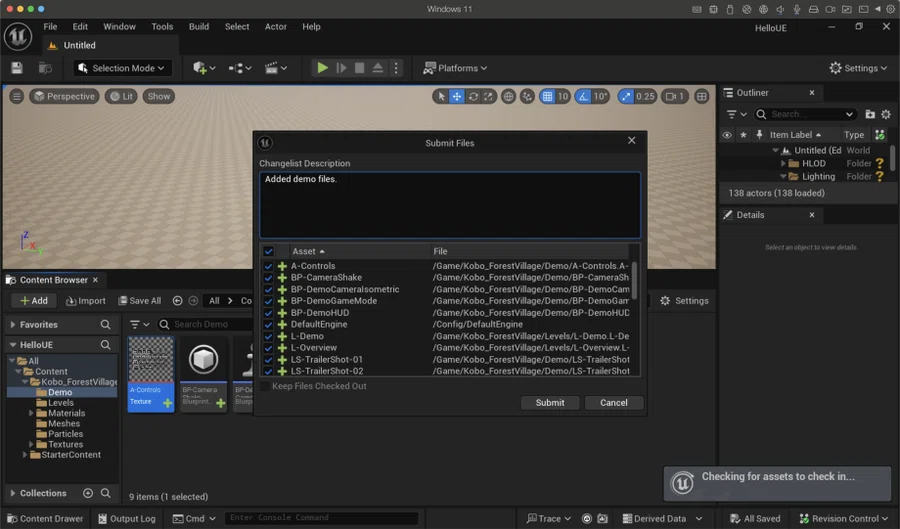This screenshot has width=900, height=529.
Task: Open the Revision Control dropdown
Action: [x=844, y=519]
